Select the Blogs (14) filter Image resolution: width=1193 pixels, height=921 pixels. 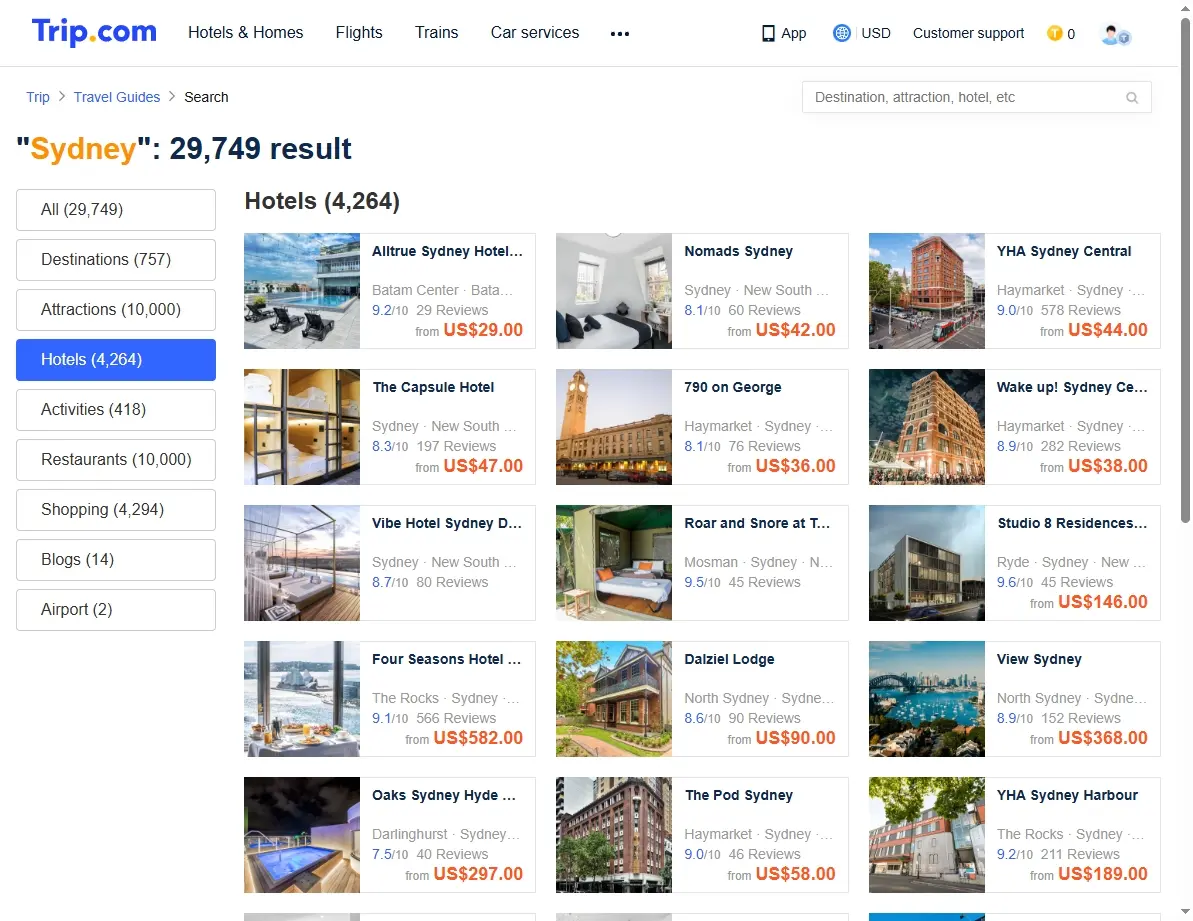coord(116,560)
